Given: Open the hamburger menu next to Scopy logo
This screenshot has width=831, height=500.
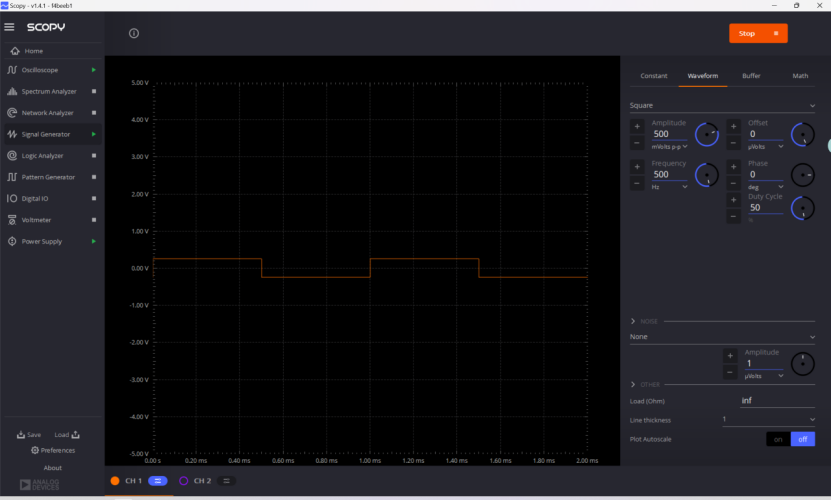Looking at the screenshot, I should pos(9,27).
